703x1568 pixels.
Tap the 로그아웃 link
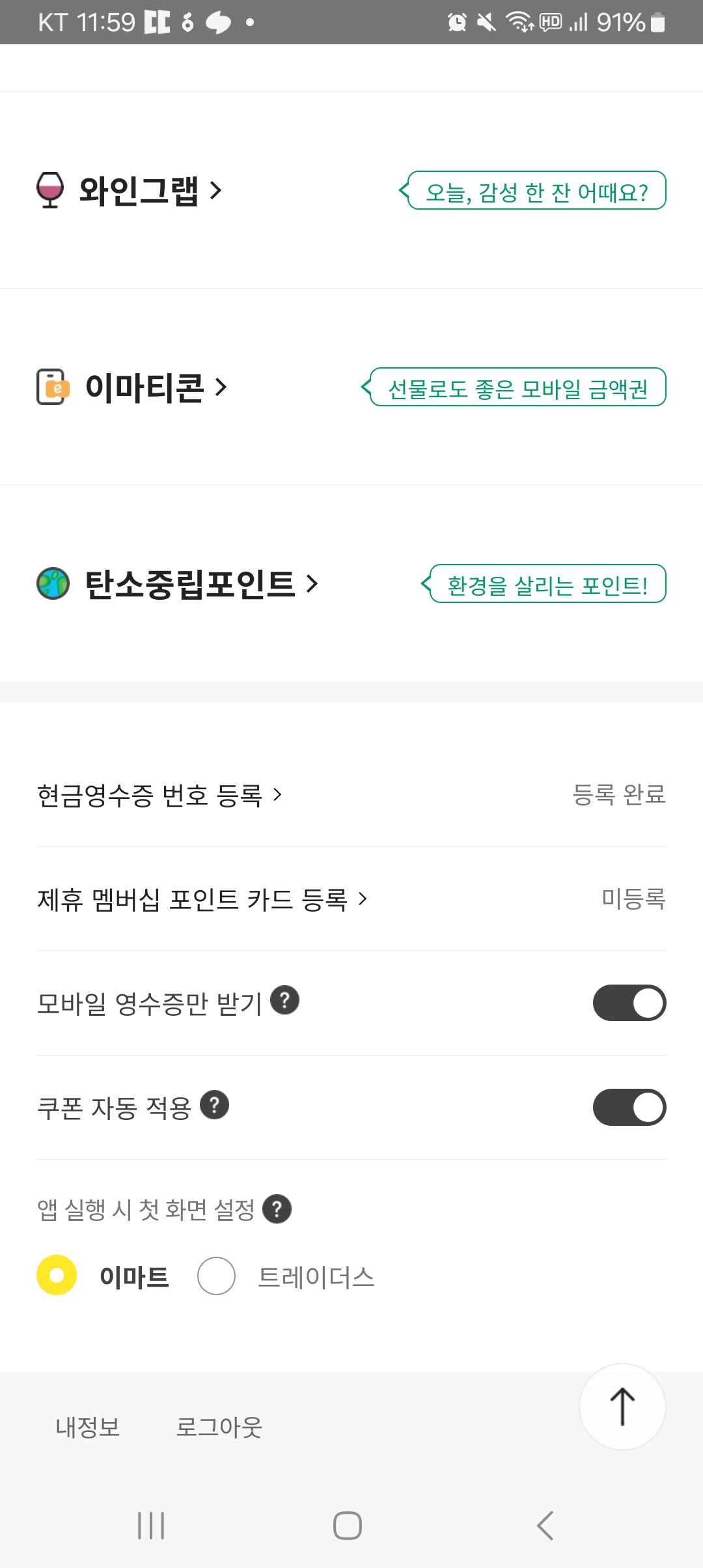[x=219, y=1427]
